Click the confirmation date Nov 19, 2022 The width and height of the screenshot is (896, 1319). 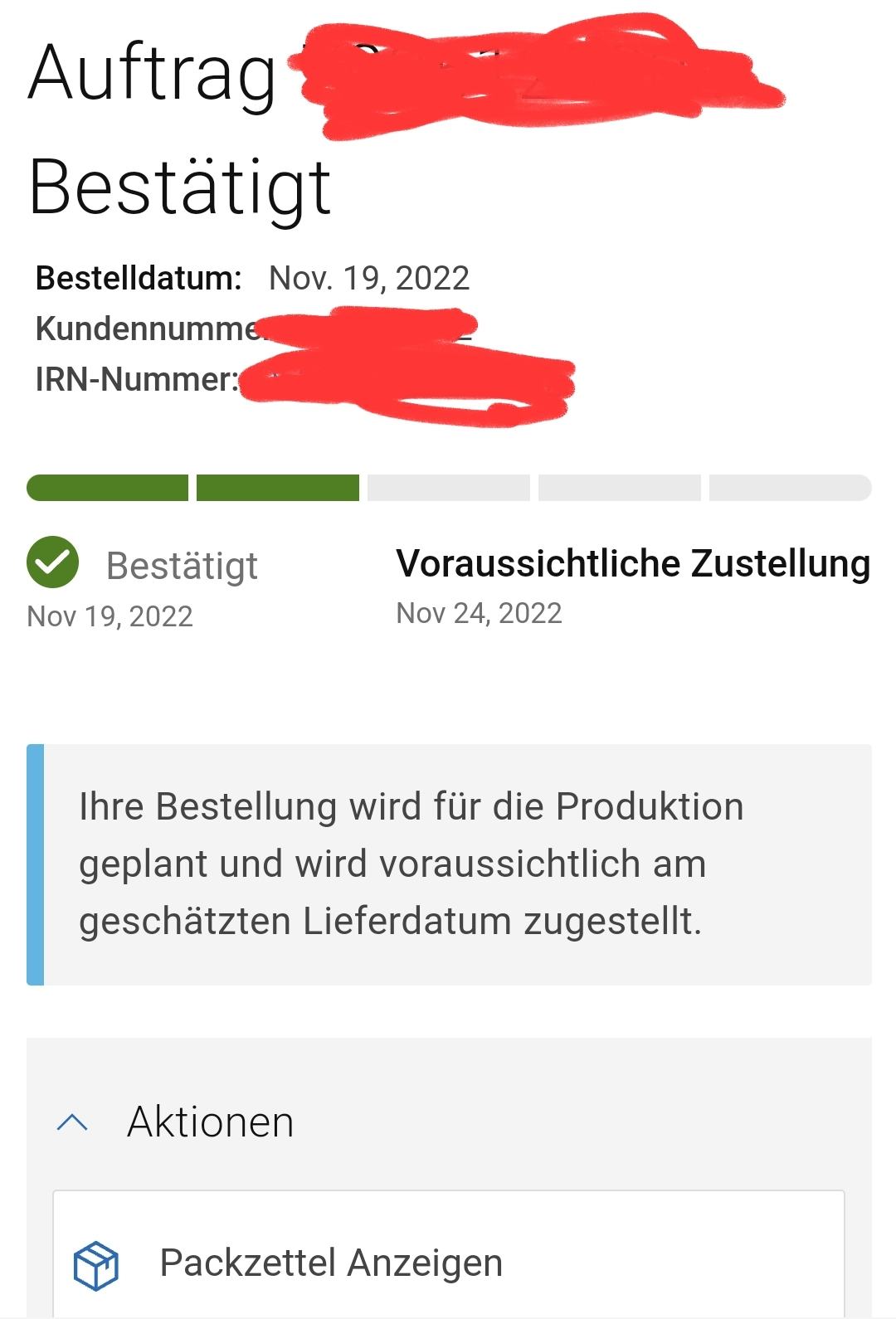click(x=110, y=616)
